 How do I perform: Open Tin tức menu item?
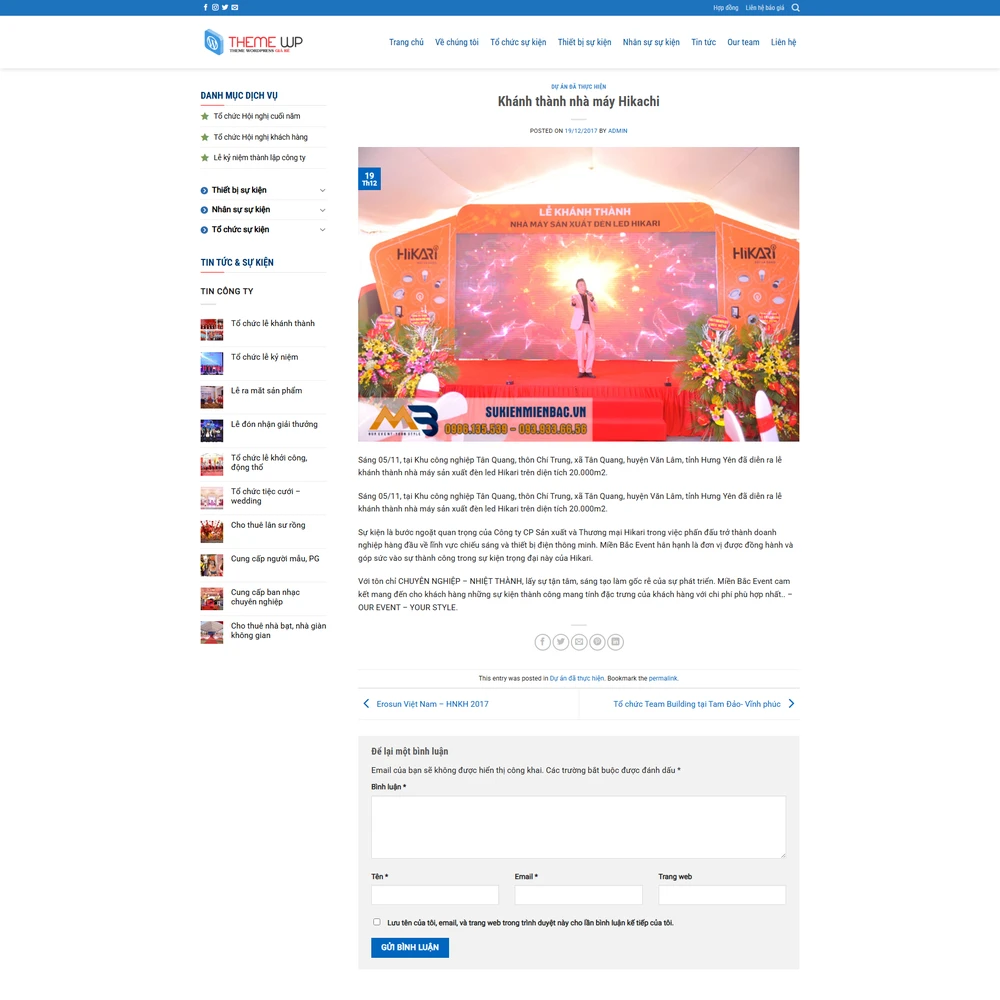pos(703,42)
